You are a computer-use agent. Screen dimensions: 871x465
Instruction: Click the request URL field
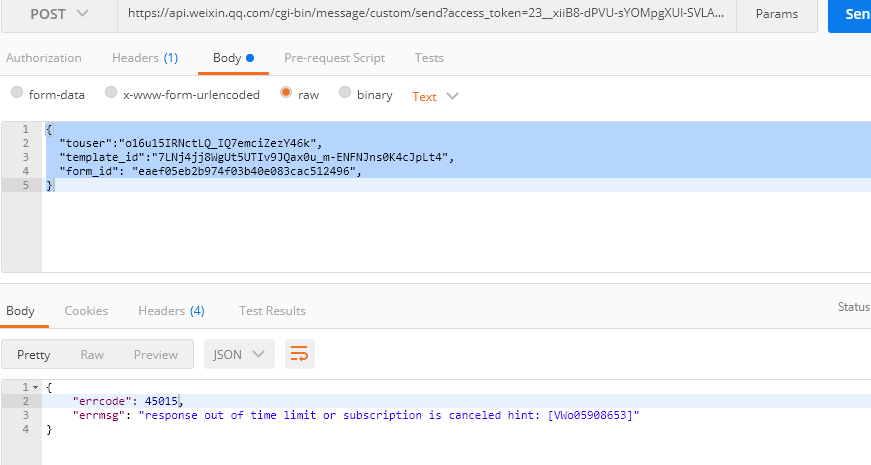426,14
